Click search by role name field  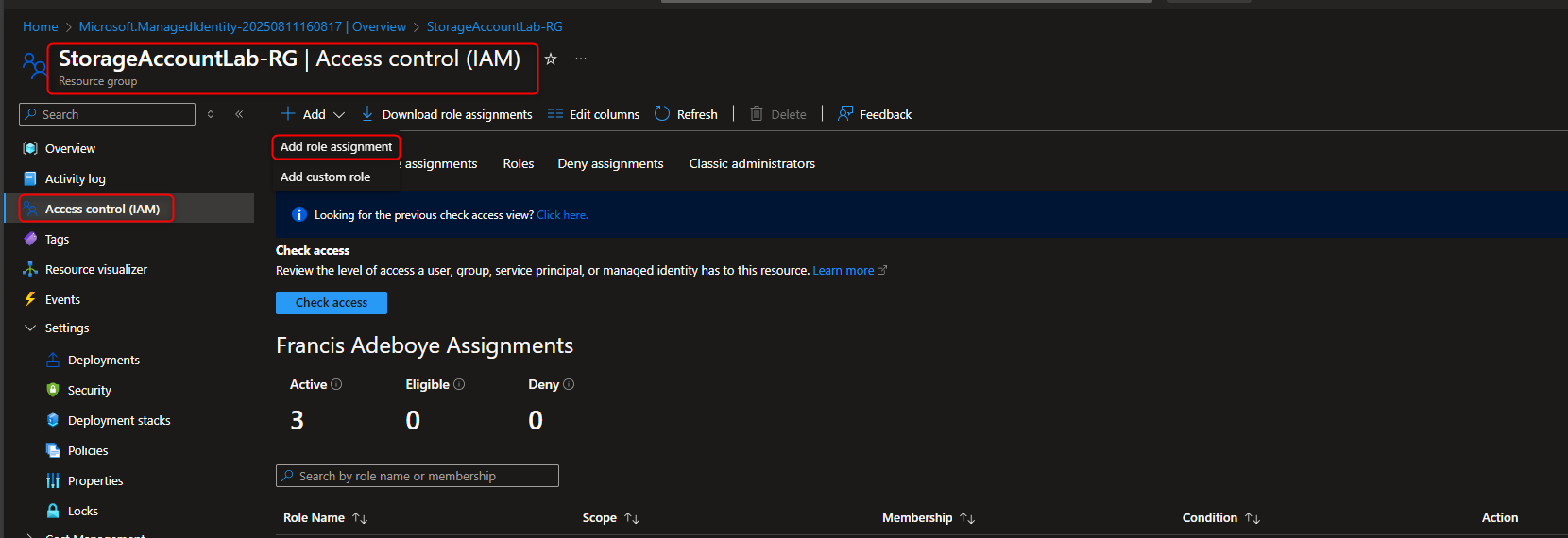[x=418, y=476]
